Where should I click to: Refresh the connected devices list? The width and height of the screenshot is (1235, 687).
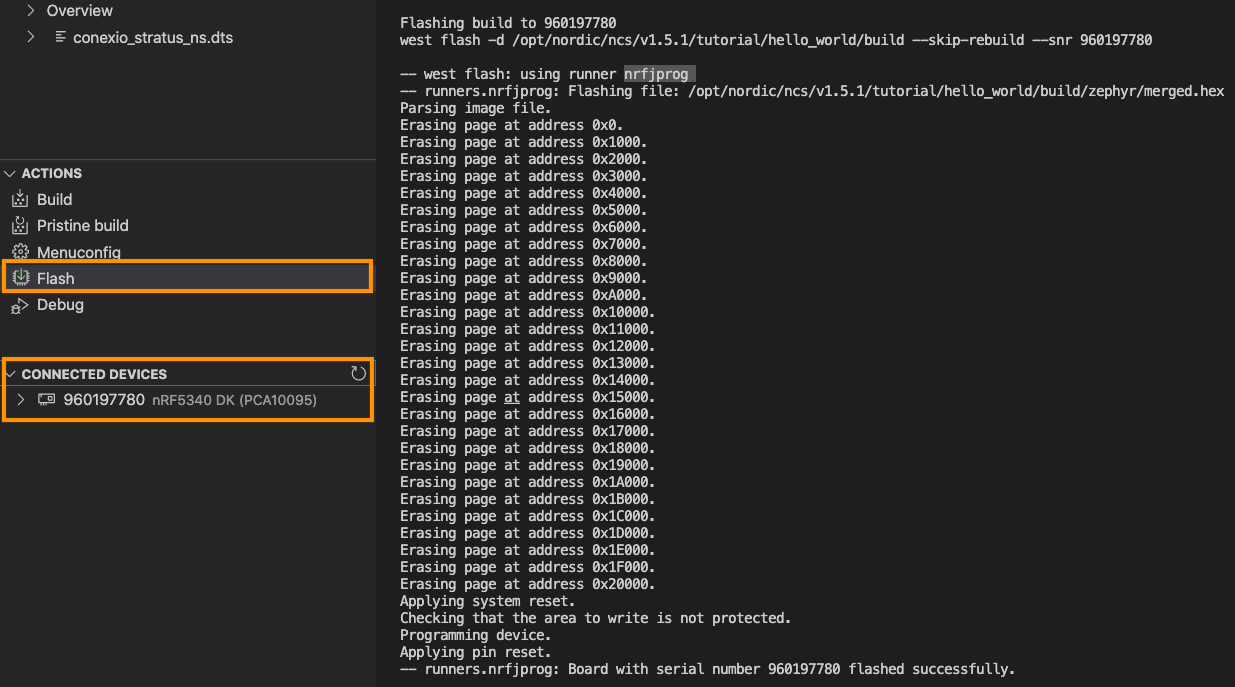358,373
